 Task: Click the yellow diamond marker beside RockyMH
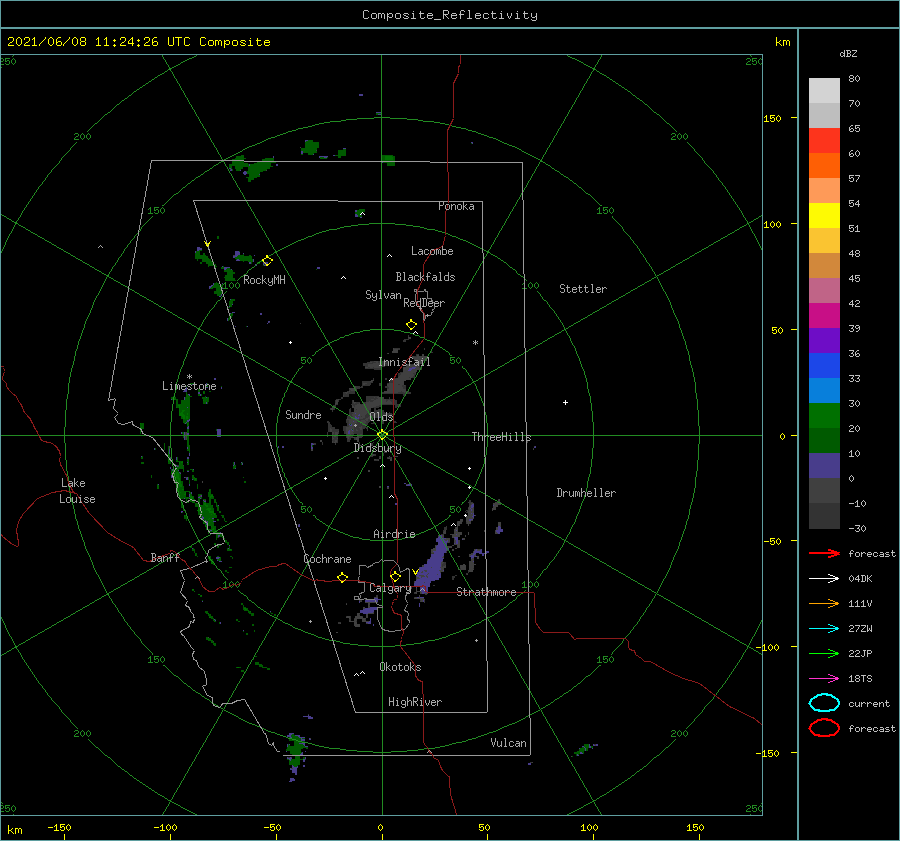pyautogui.click(x=267, y=261)
